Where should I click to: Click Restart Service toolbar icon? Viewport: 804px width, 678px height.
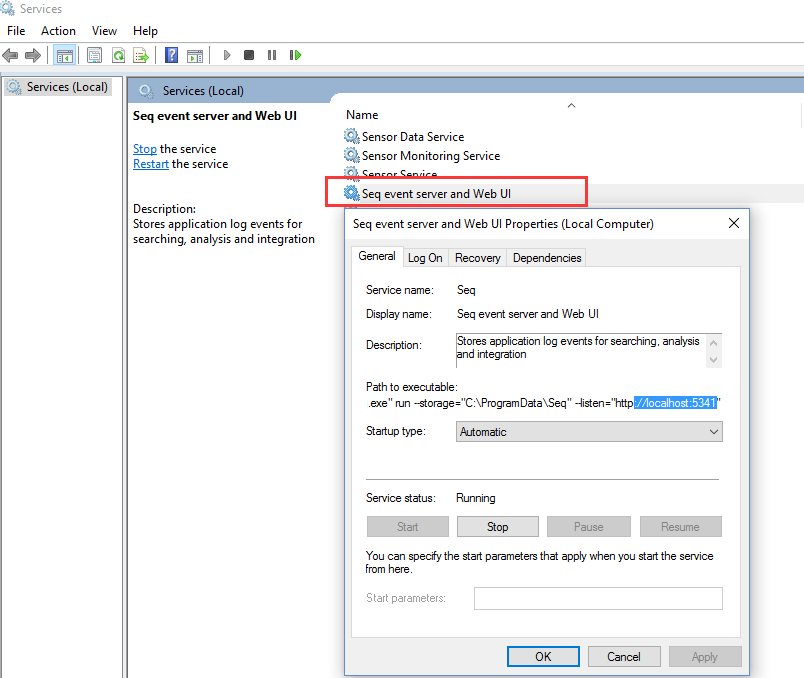tap(295, 55)
